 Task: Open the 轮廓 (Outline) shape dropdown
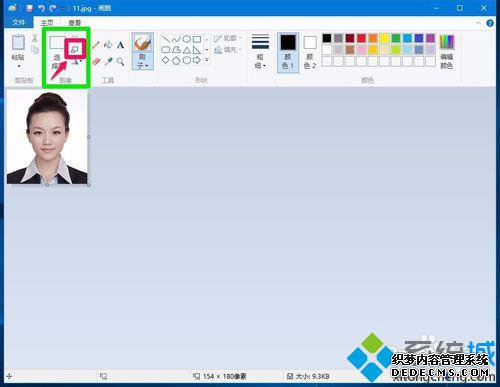(x=227, y=38)
